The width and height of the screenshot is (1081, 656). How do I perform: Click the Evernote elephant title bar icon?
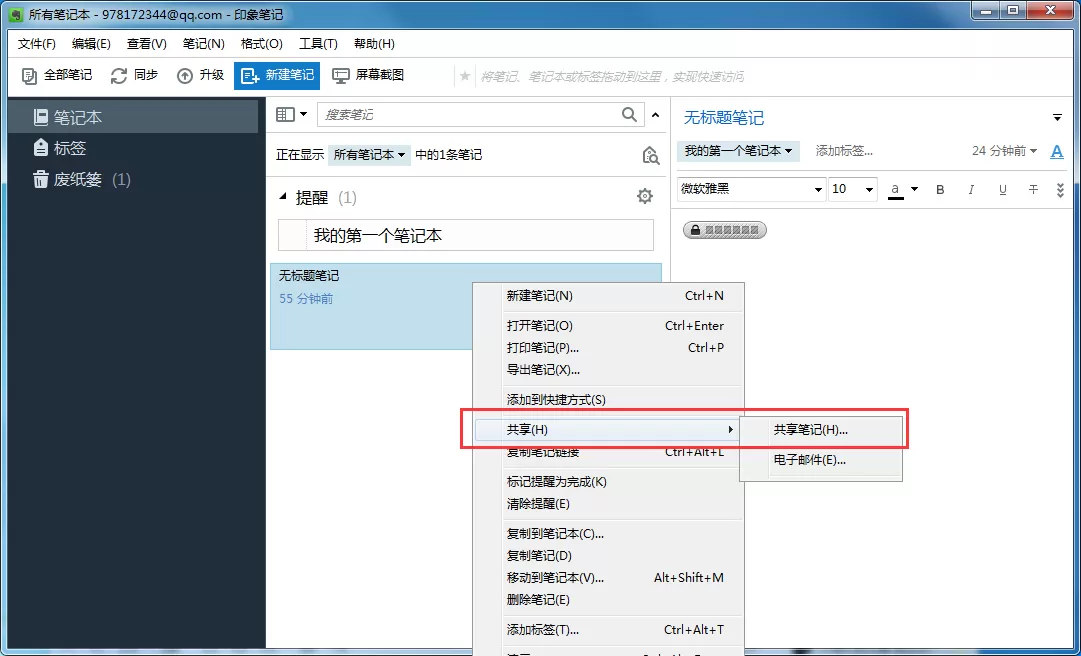(x=17, y=14)
